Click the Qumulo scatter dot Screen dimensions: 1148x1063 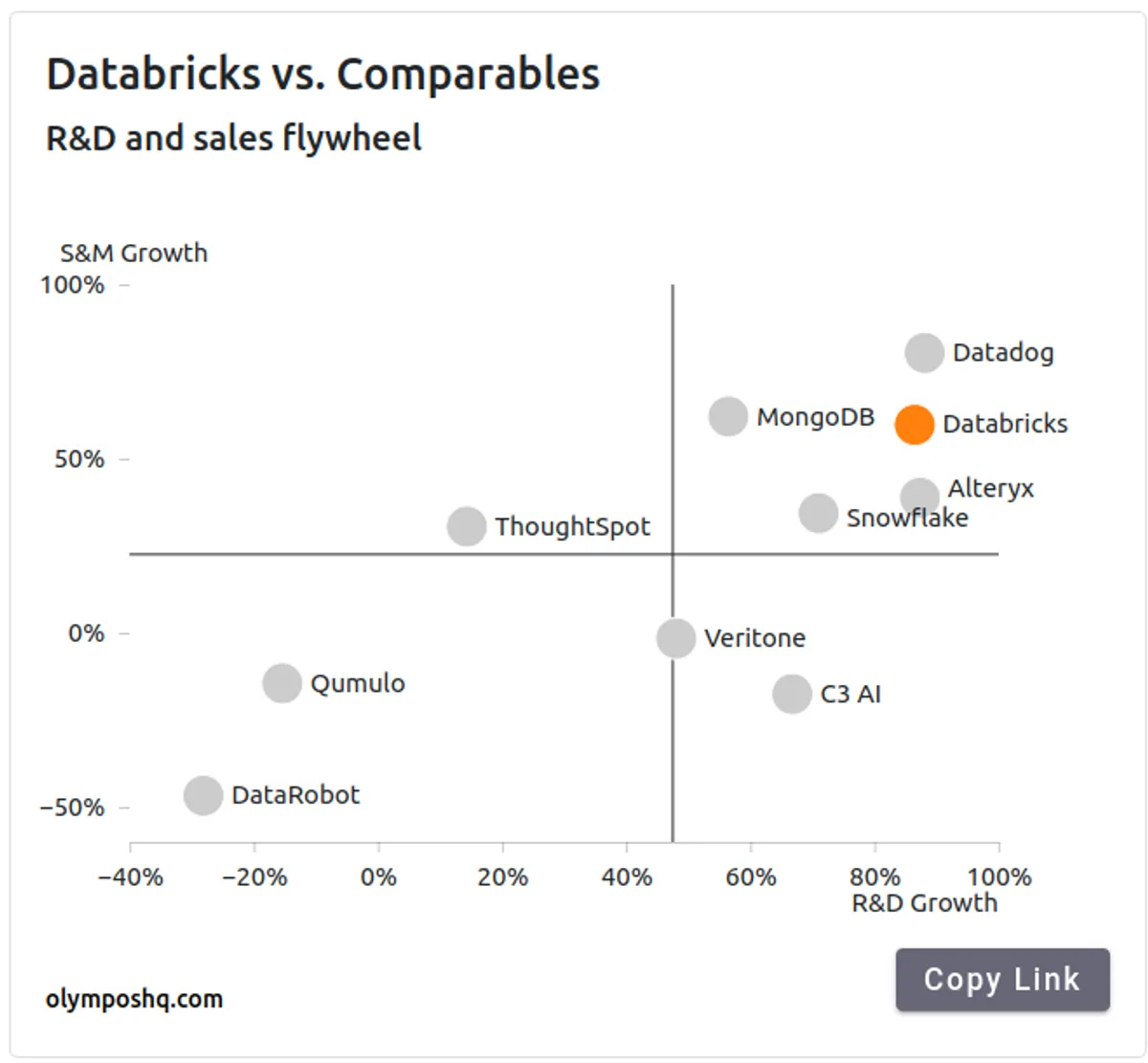282,683
